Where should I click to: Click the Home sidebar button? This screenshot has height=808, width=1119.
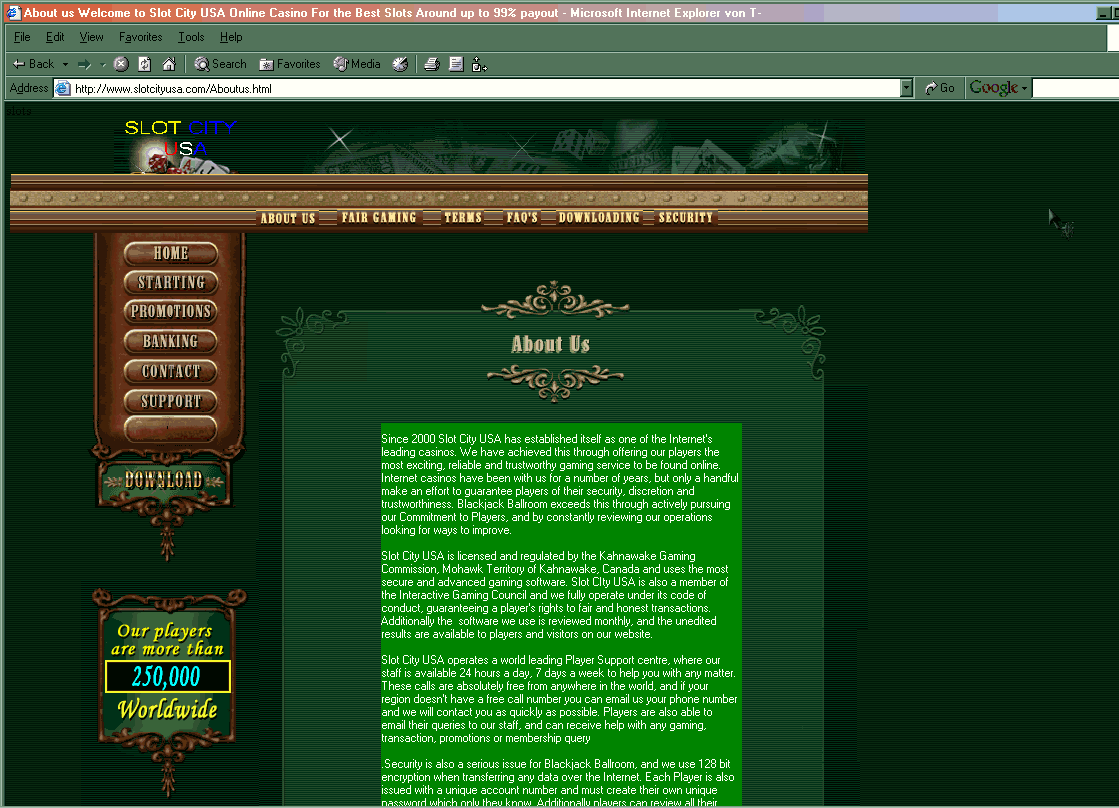click(171, 253)
